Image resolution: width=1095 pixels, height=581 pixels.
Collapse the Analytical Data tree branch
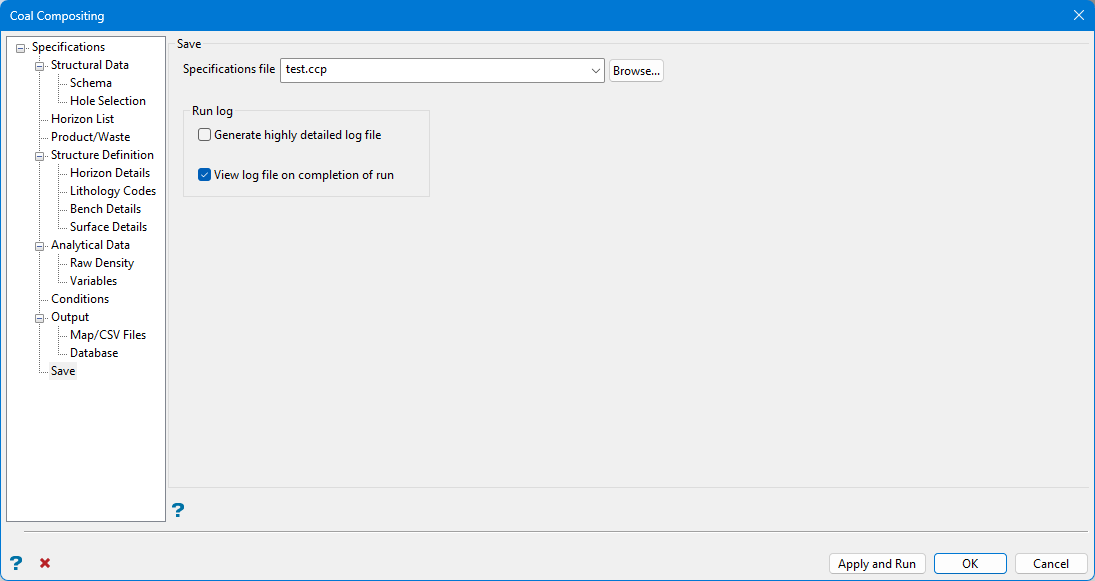pos(40,246)
